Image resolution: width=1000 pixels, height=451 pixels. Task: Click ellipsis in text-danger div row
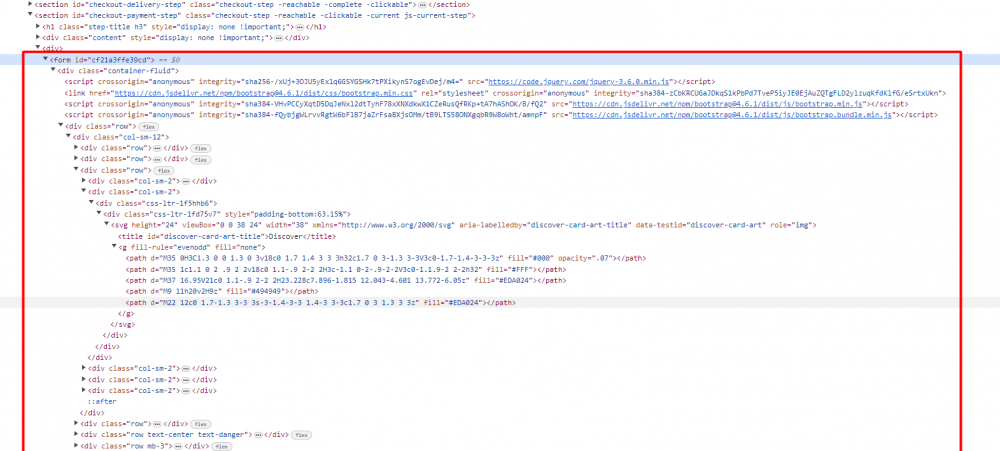point(258,434)
